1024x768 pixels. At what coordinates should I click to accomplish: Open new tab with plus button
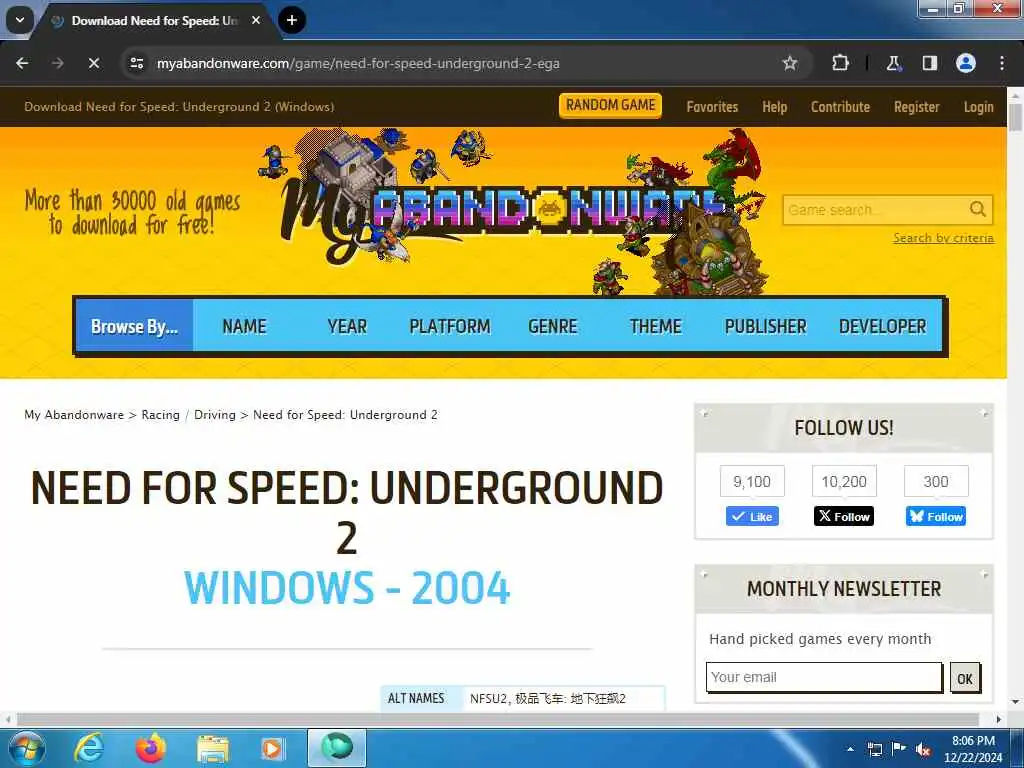292,20
